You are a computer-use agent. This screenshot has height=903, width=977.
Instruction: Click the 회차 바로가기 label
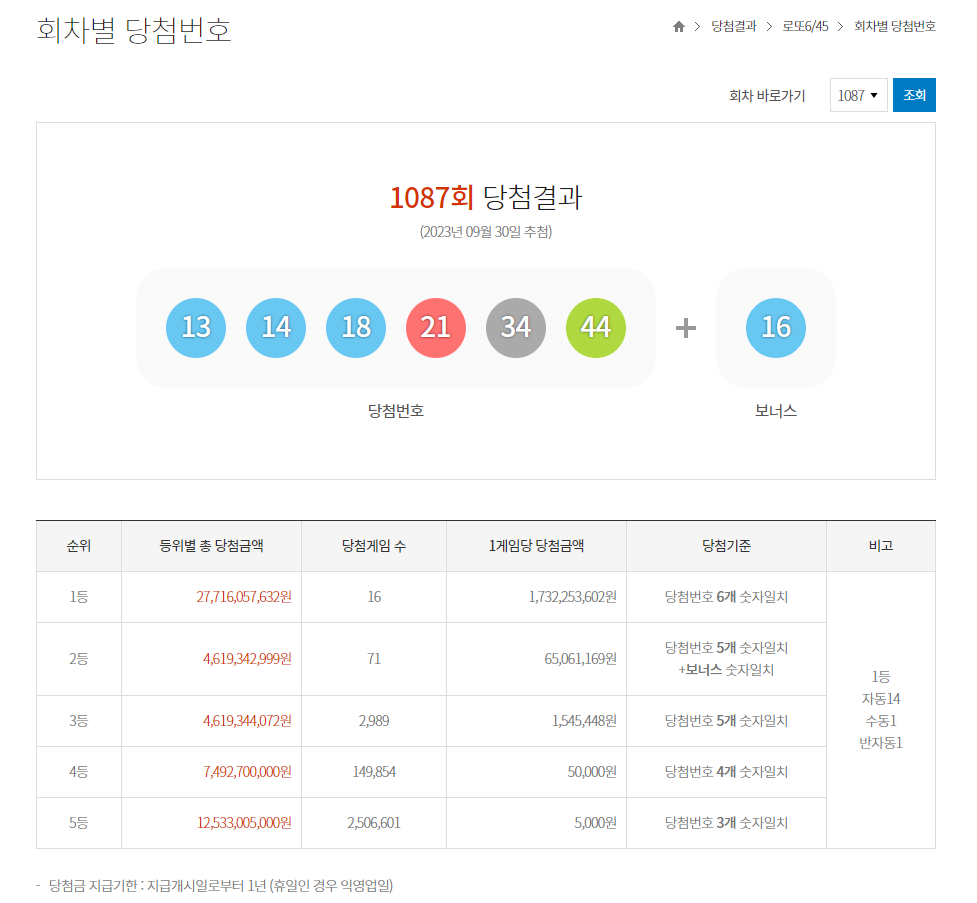tap(767, 96)
